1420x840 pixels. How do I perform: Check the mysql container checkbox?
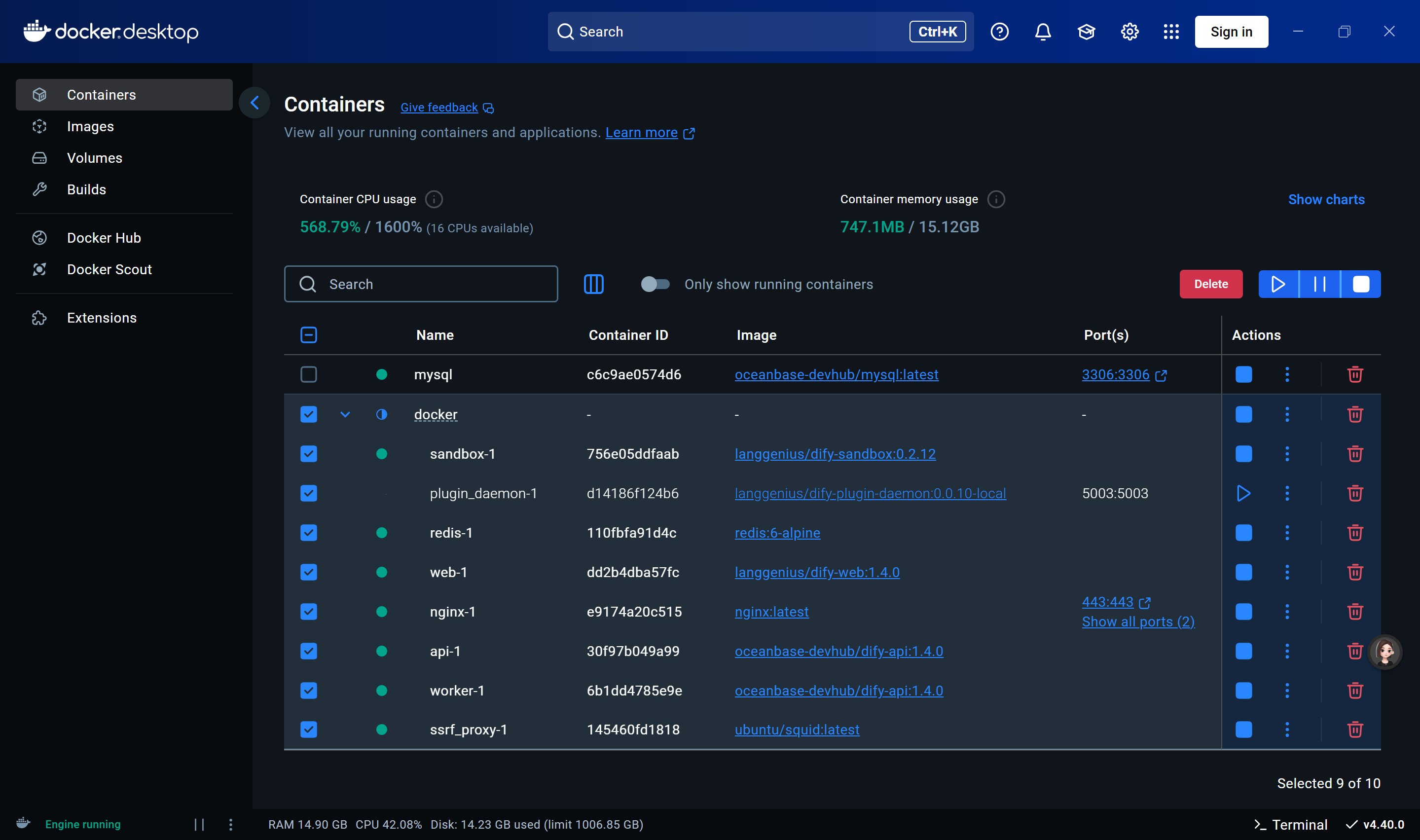pyautogui.click(x=308, y=374)
